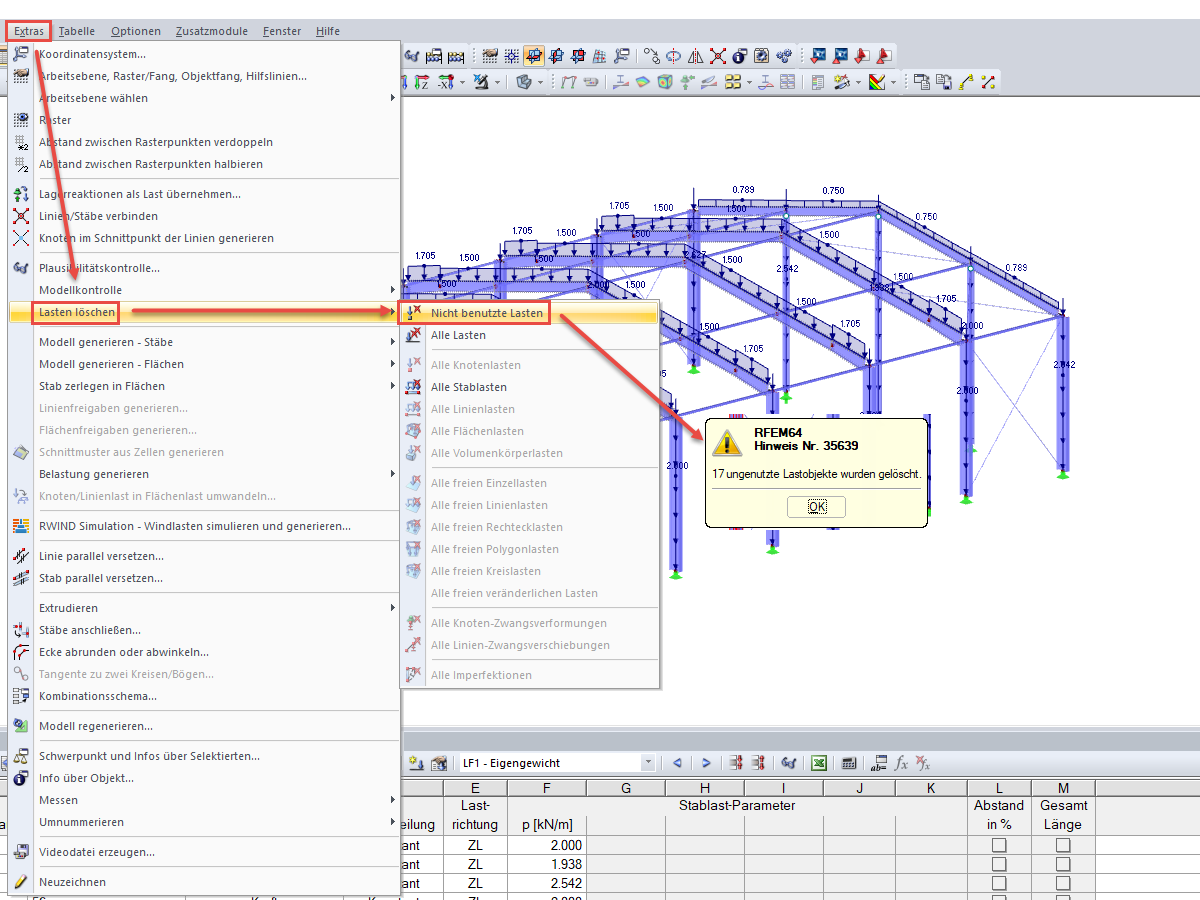Click the fx formula icon in table toolbar

(902, 763)
